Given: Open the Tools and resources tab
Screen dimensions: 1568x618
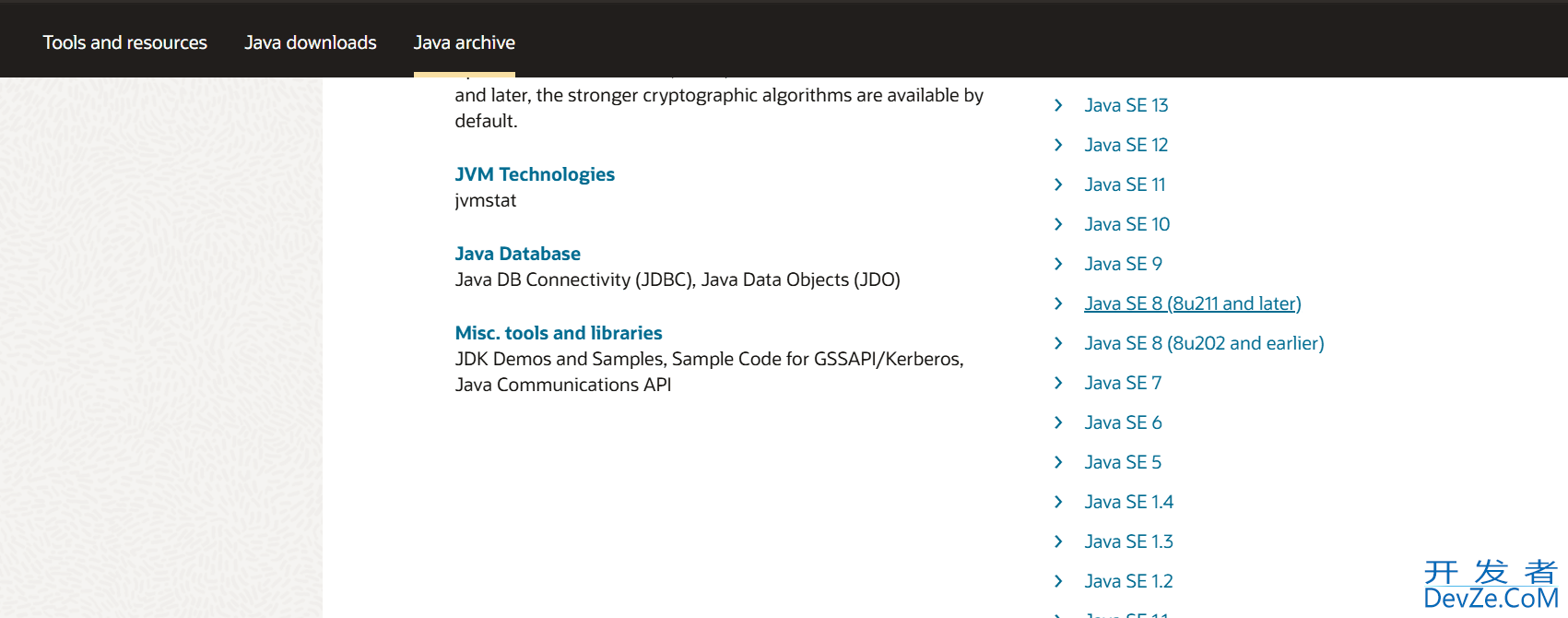Looking at the screenshot, I should tap(124, 42).
